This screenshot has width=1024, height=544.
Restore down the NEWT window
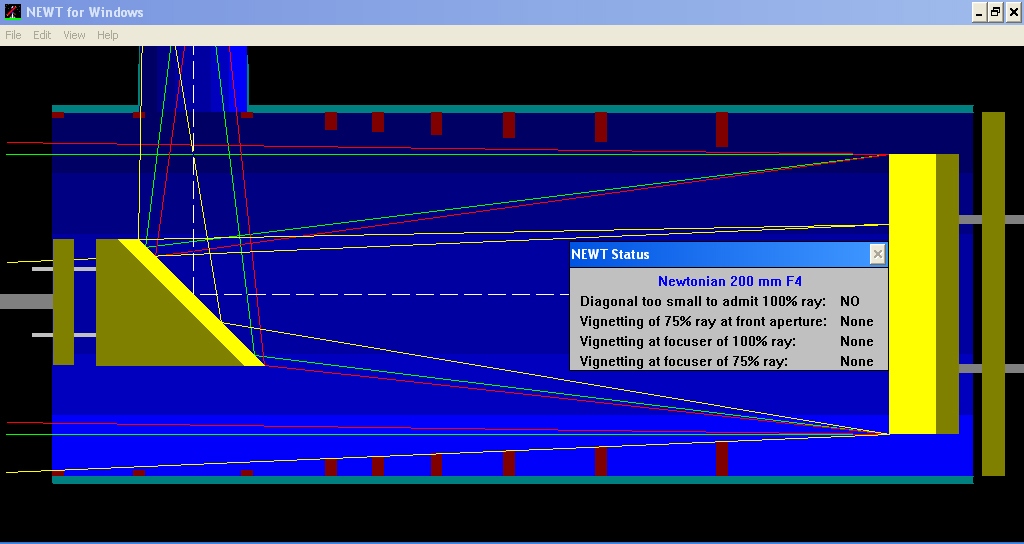pos(995,12)
